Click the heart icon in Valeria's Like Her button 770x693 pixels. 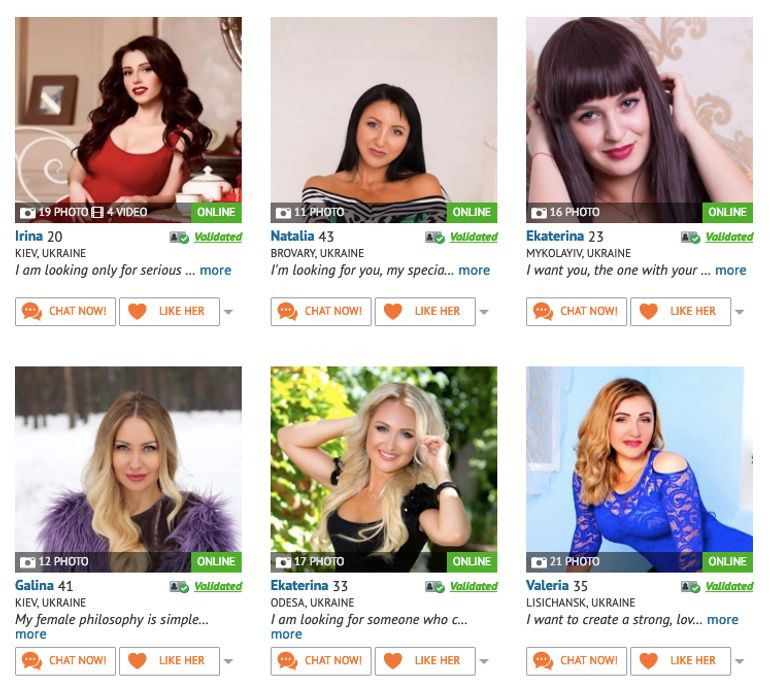pyautogui.click(x=649, y=661)
